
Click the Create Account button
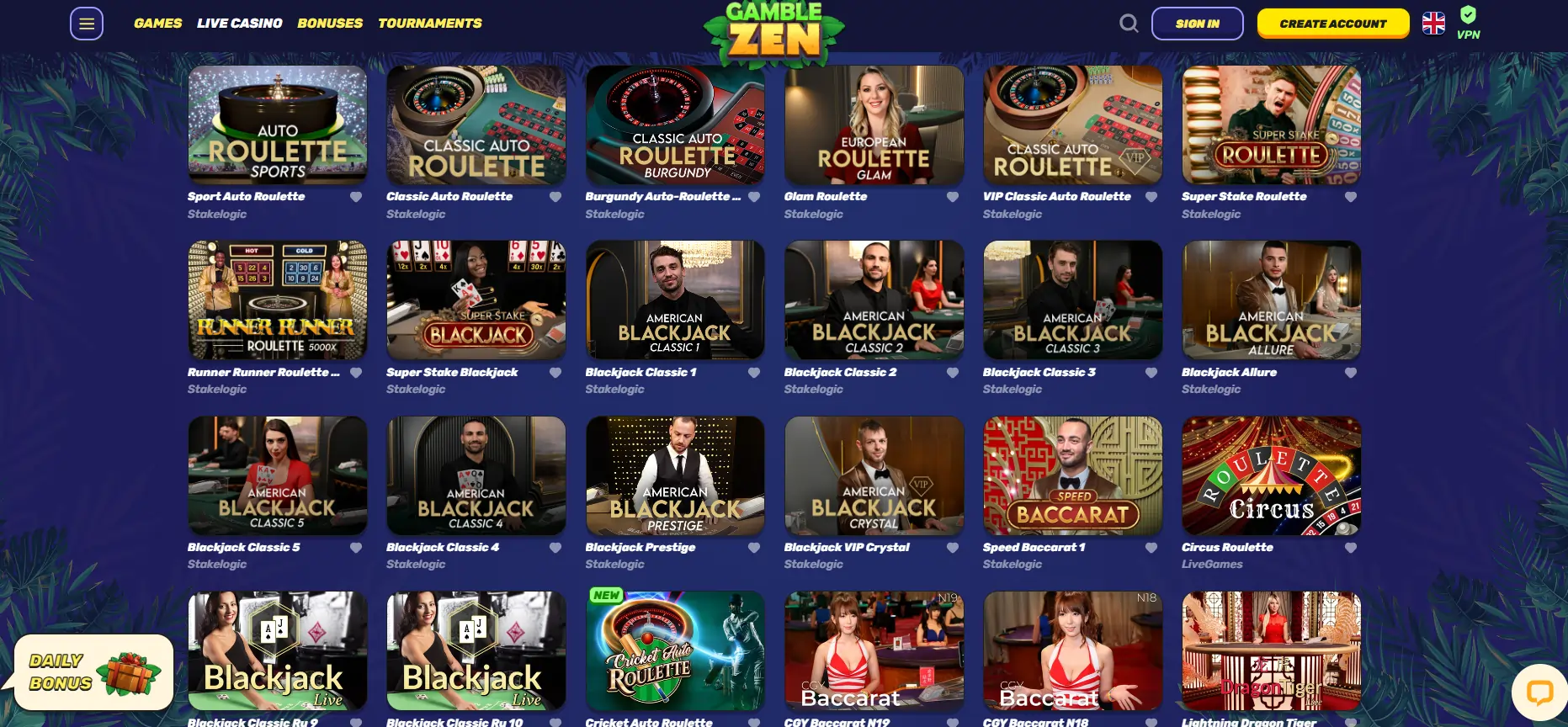(1333, 24)
